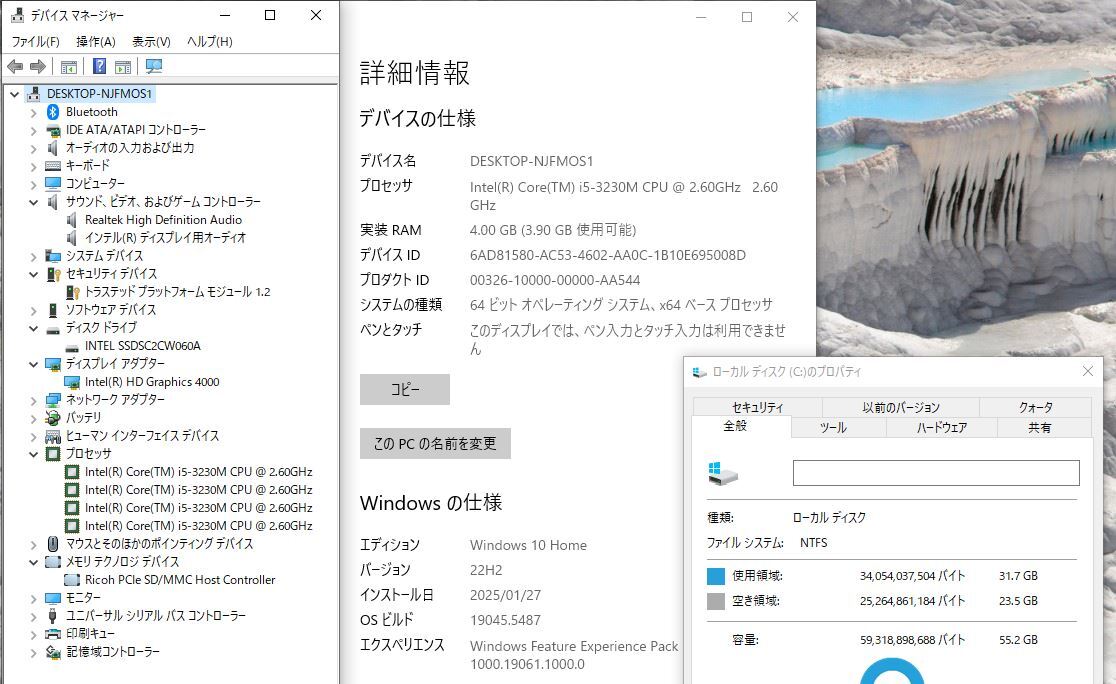Click the モニター monitor category icon

(53, 598)
